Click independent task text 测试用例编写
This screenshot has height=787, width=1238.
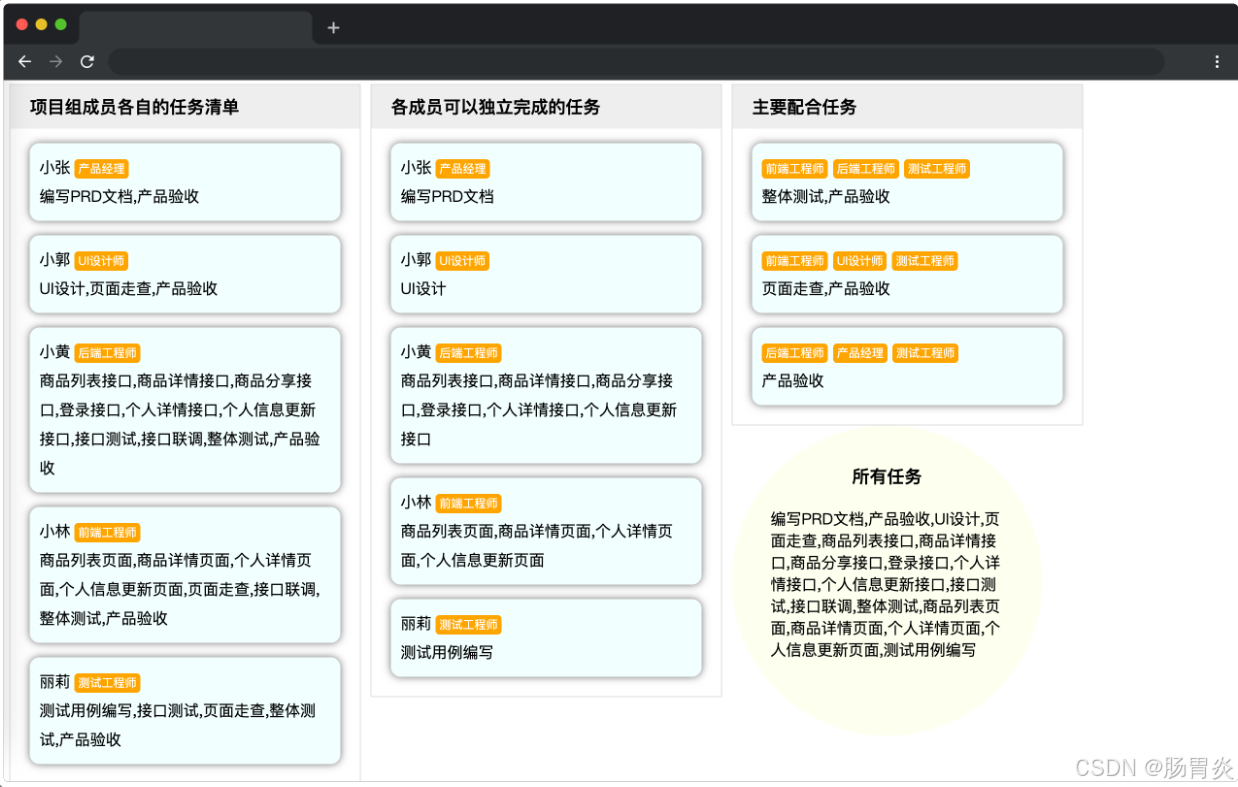click(x=447, y=653)
